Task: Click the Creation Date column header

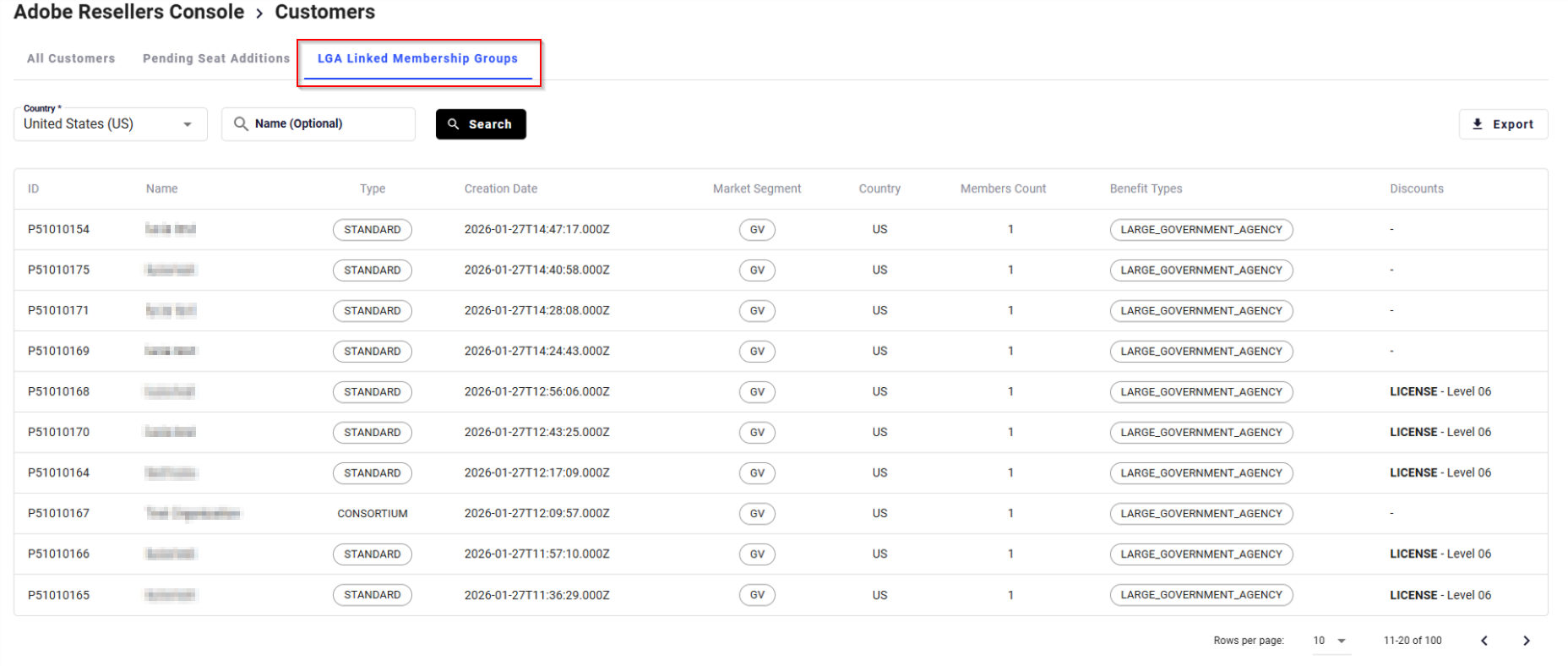Action: coord(500,188)
